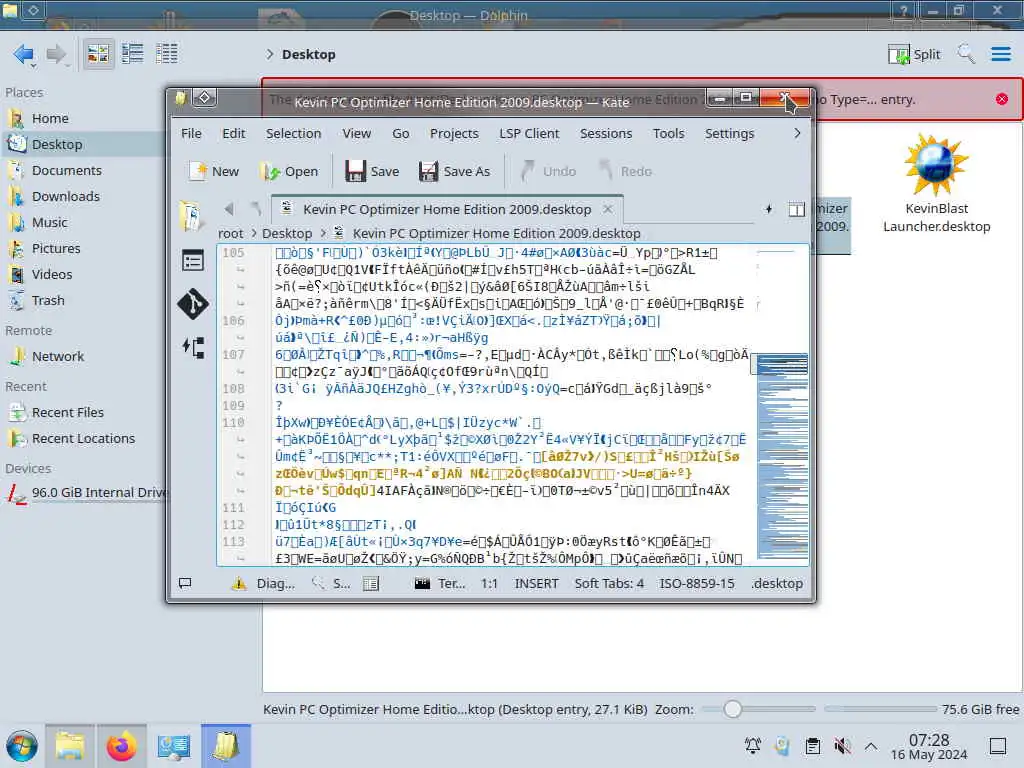This screenshot has height=768, width=1024.
Task: Click root in the Kate breadcrumb path
Action: [231, 233]
